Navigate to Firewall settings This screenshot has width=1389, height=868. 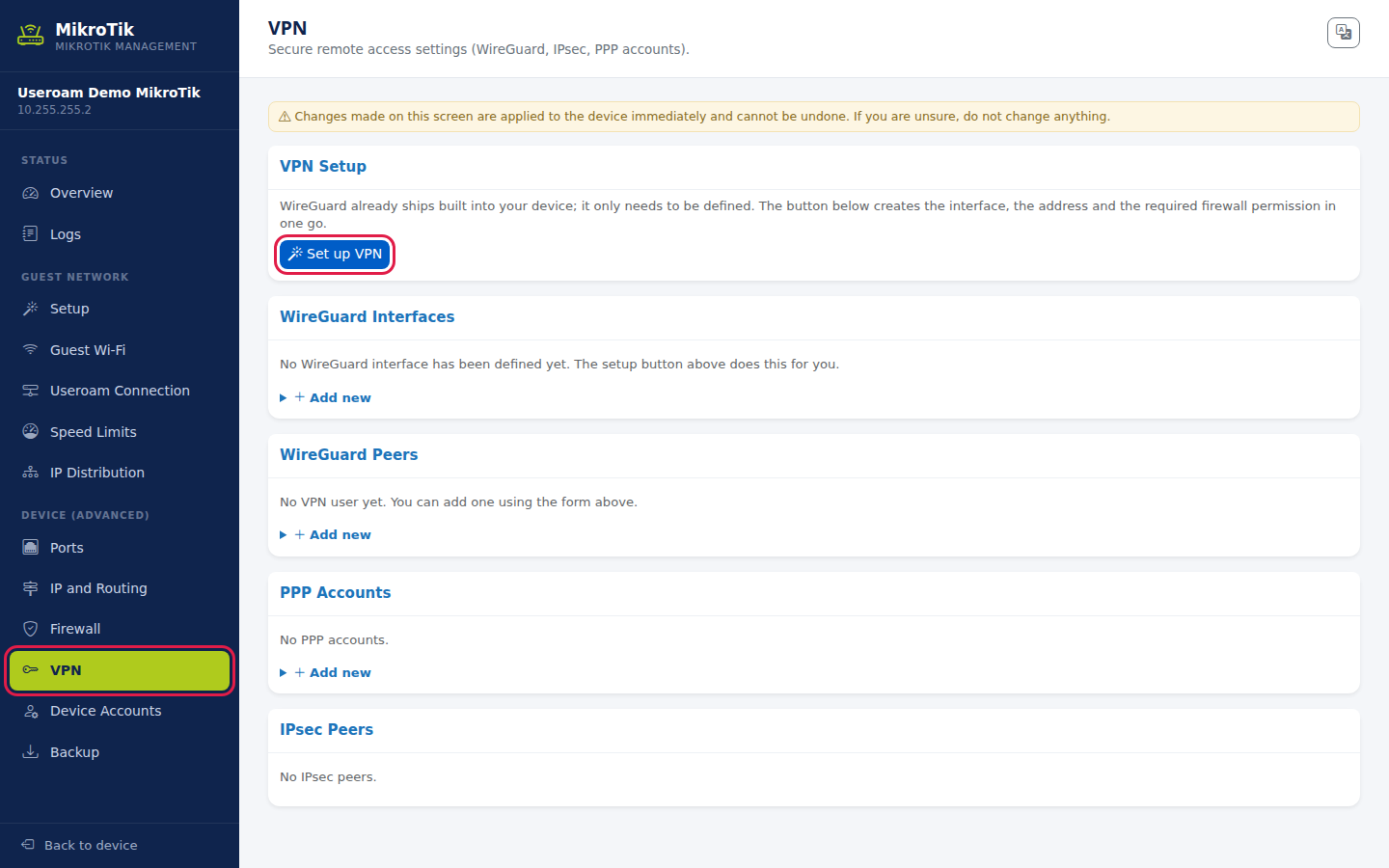point(120,629)
